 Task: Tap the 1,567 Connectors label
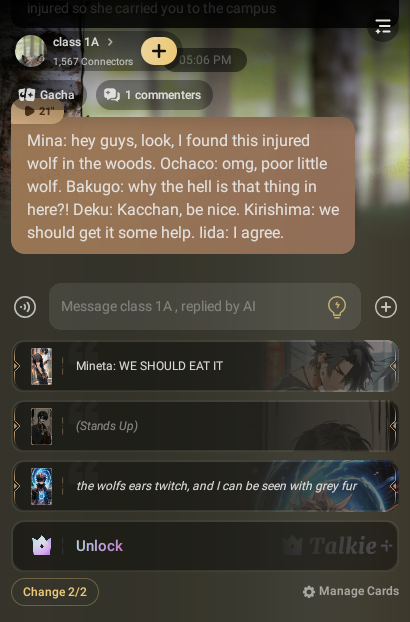[93, 61]
